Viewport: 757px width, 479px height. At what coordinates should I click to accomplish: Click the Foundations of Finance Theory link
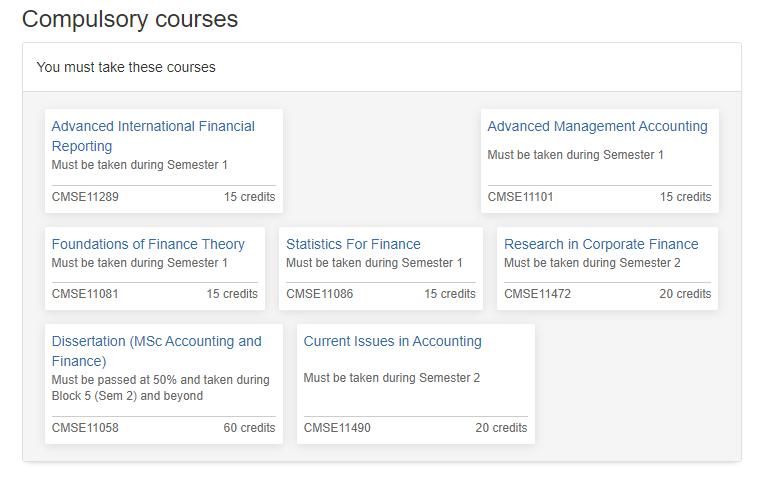click(148, 244)
